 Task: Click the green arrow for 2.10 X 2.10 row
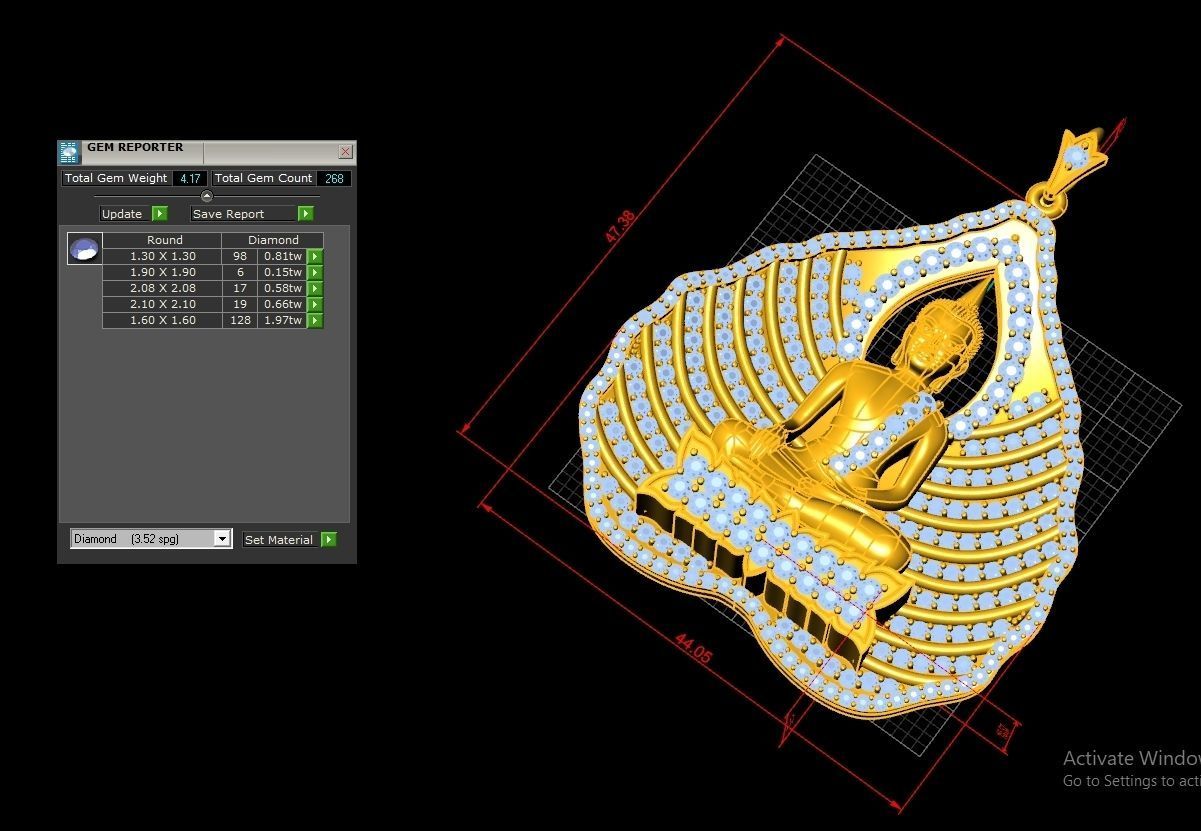point(315,304)
